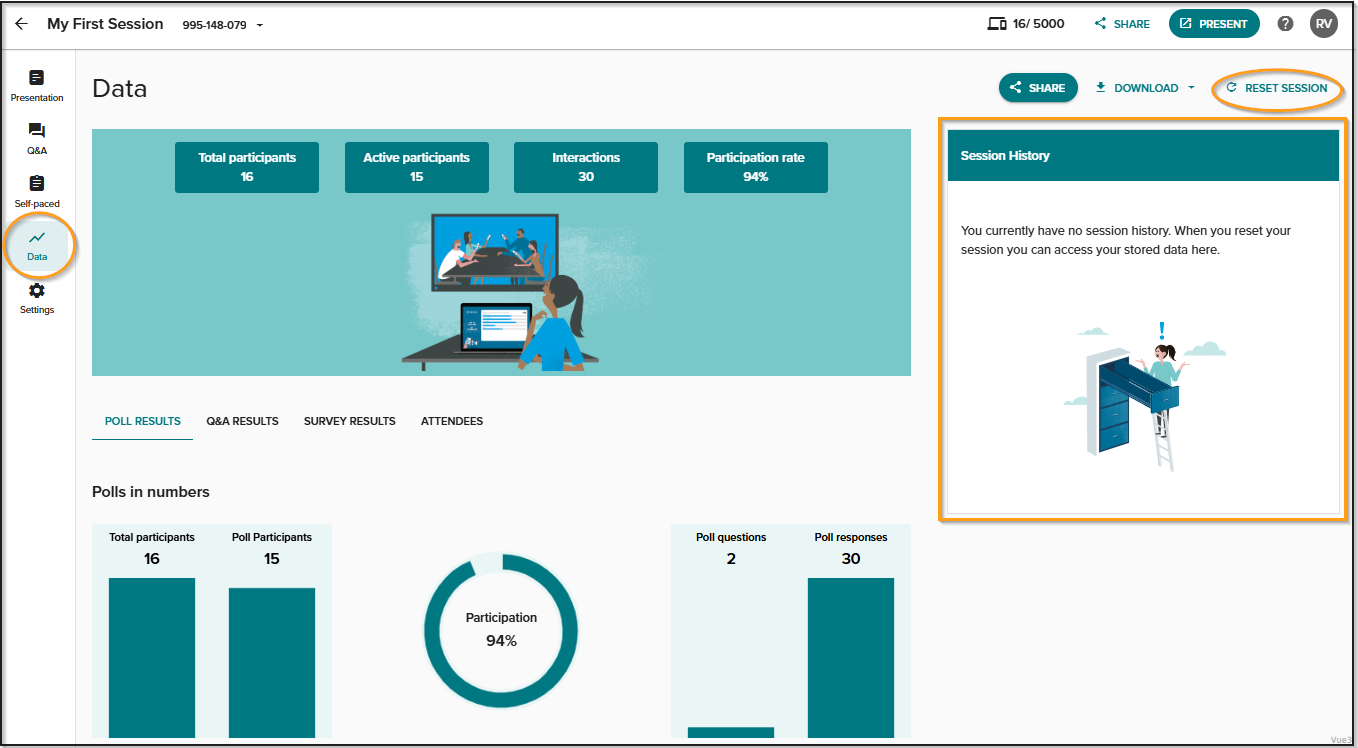
Task: Click the connected devices 16/5000 indicator
Action: coord(1026,24)
